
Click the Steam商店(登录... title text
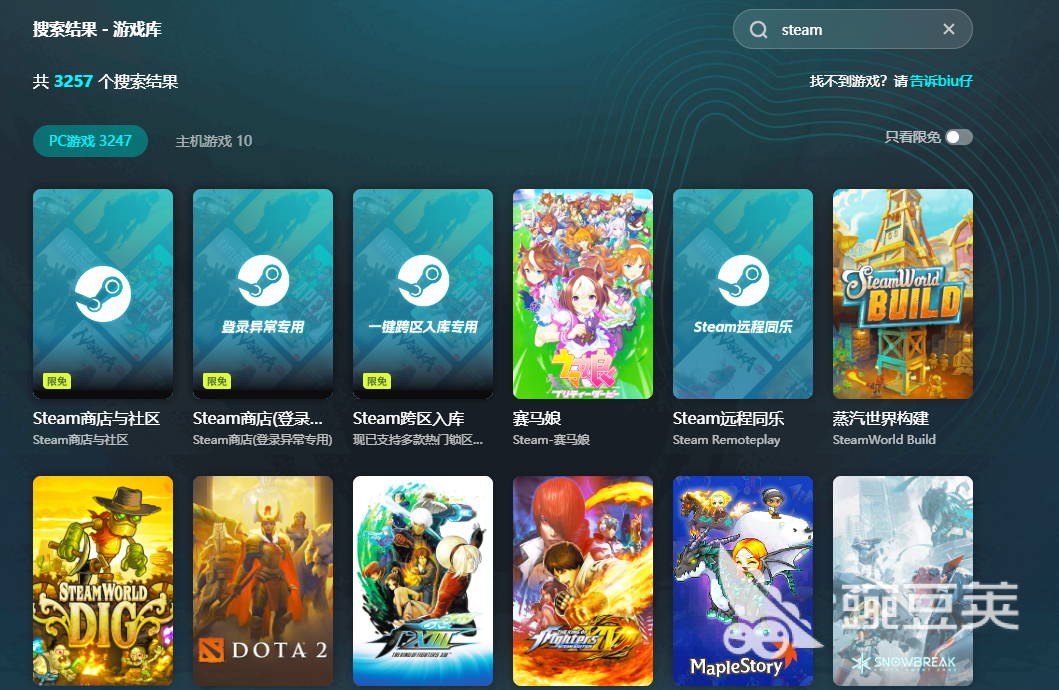[257, 419]
